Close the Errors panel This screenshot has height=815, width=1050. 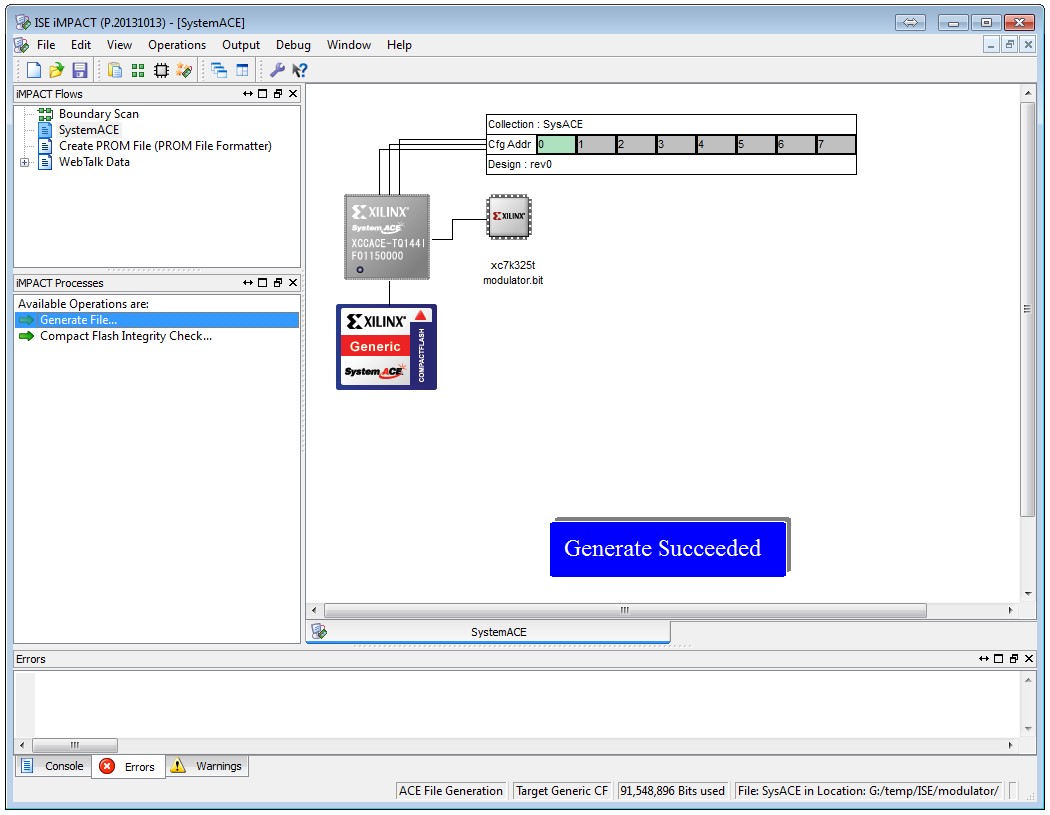(x=1029, y=659)
